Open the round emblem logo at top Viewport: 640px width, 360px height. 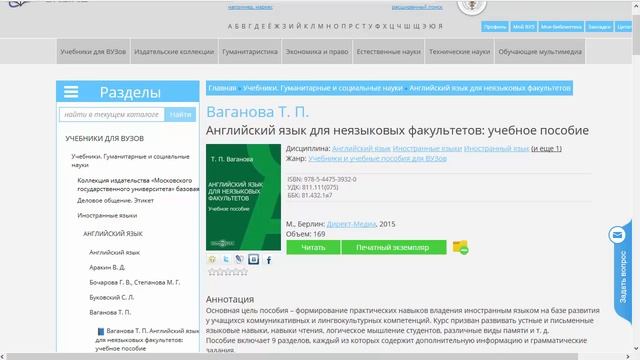coord(472,6)
